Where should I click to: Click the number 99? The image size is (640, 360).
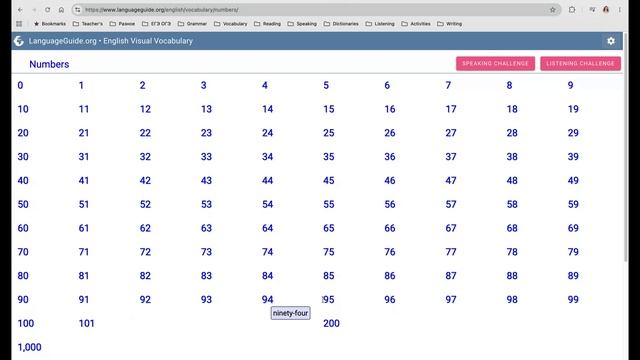pos(573,300)
